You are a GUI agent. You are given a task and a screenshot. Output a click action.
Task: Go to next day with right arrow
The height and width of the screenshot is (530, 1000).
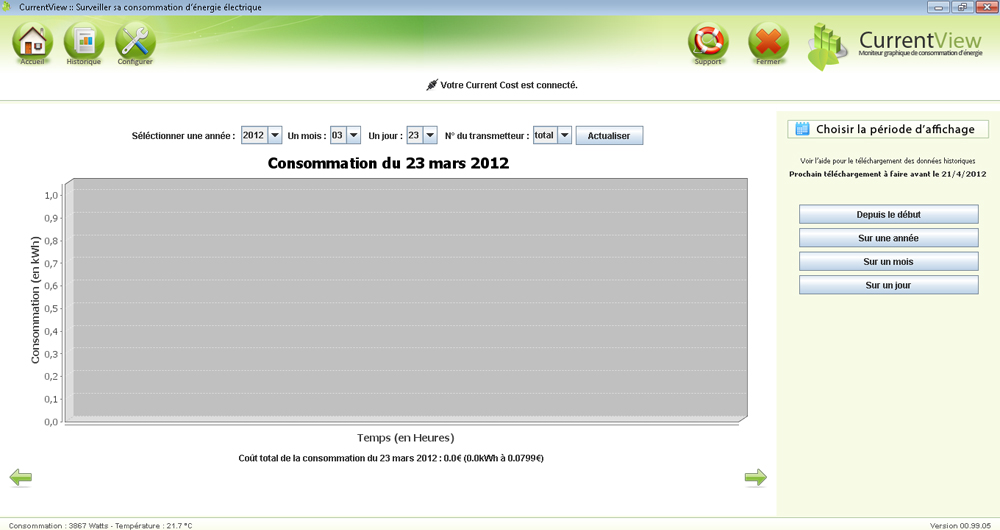pos(755,478)
